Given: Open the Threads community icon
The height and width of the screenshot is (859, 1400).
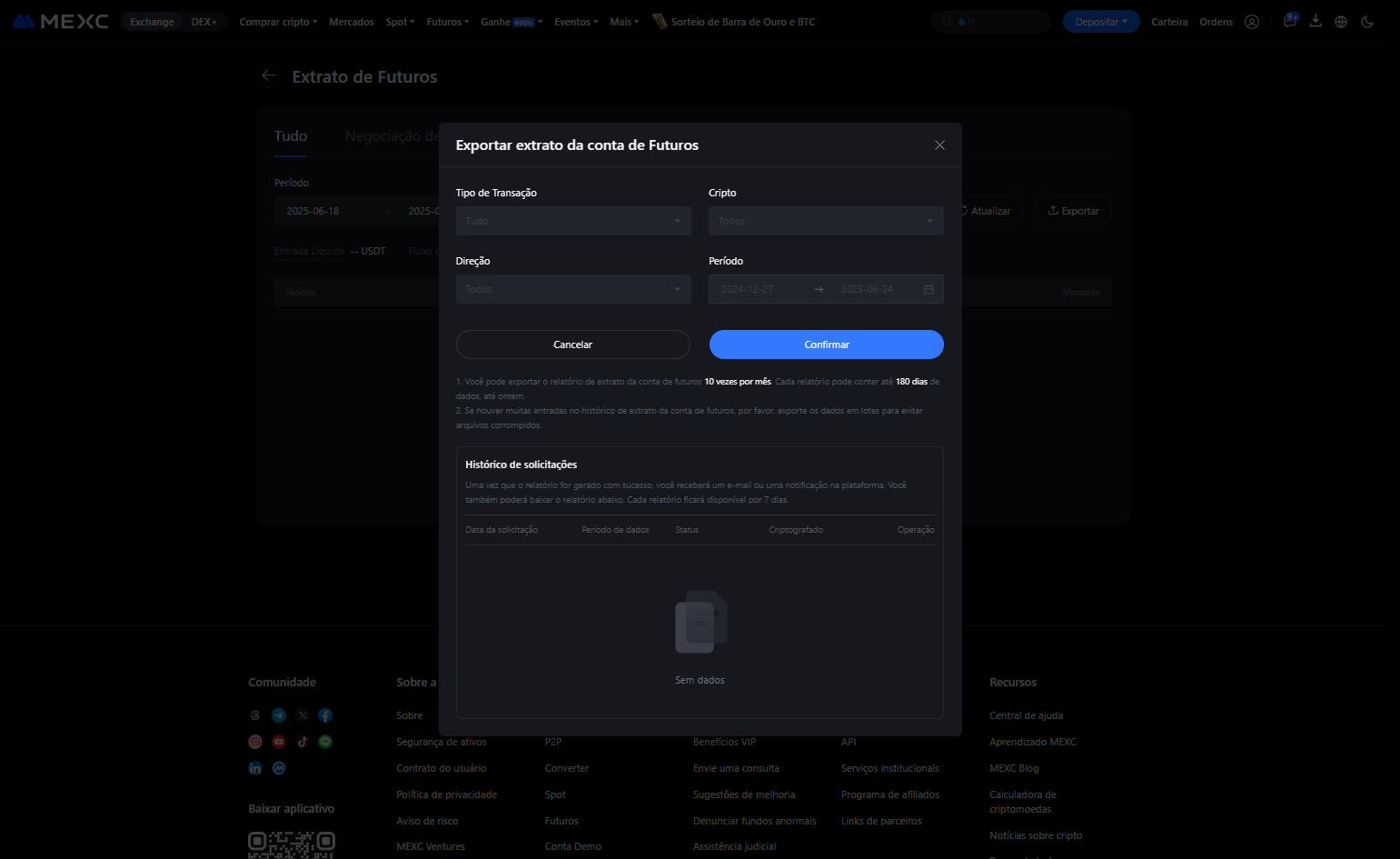Looking at the screenshot, I should [255, 715].
